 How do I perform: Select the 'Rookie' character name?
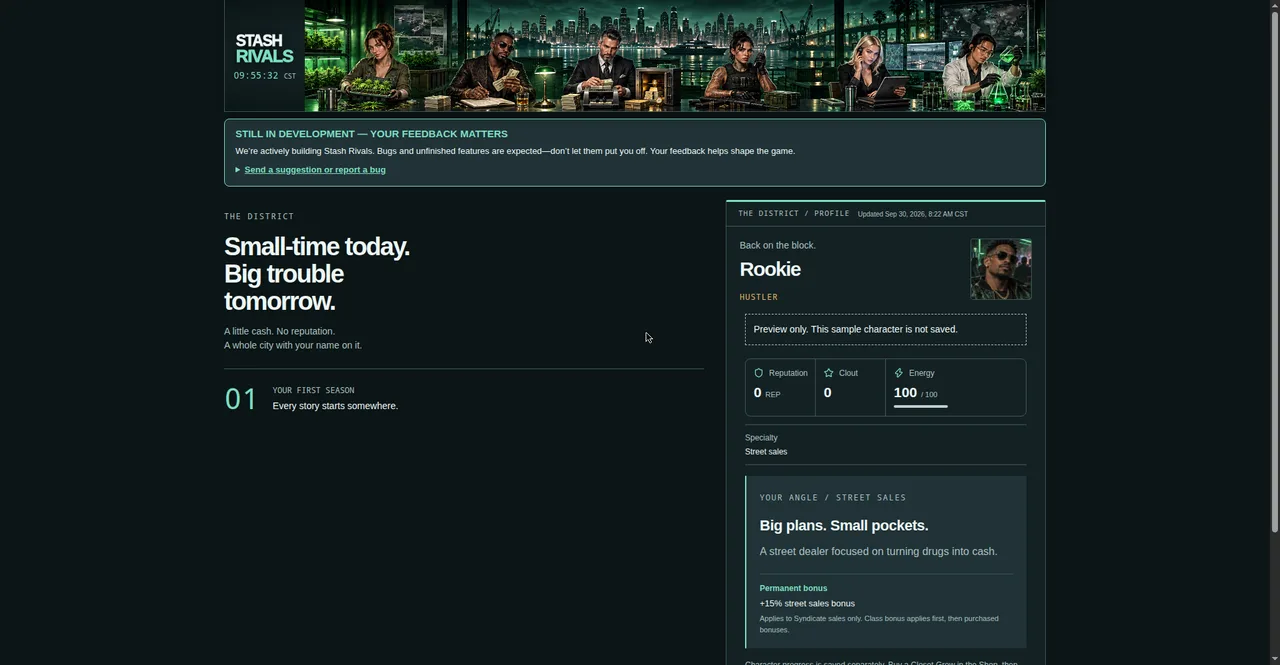coord(770,269)
